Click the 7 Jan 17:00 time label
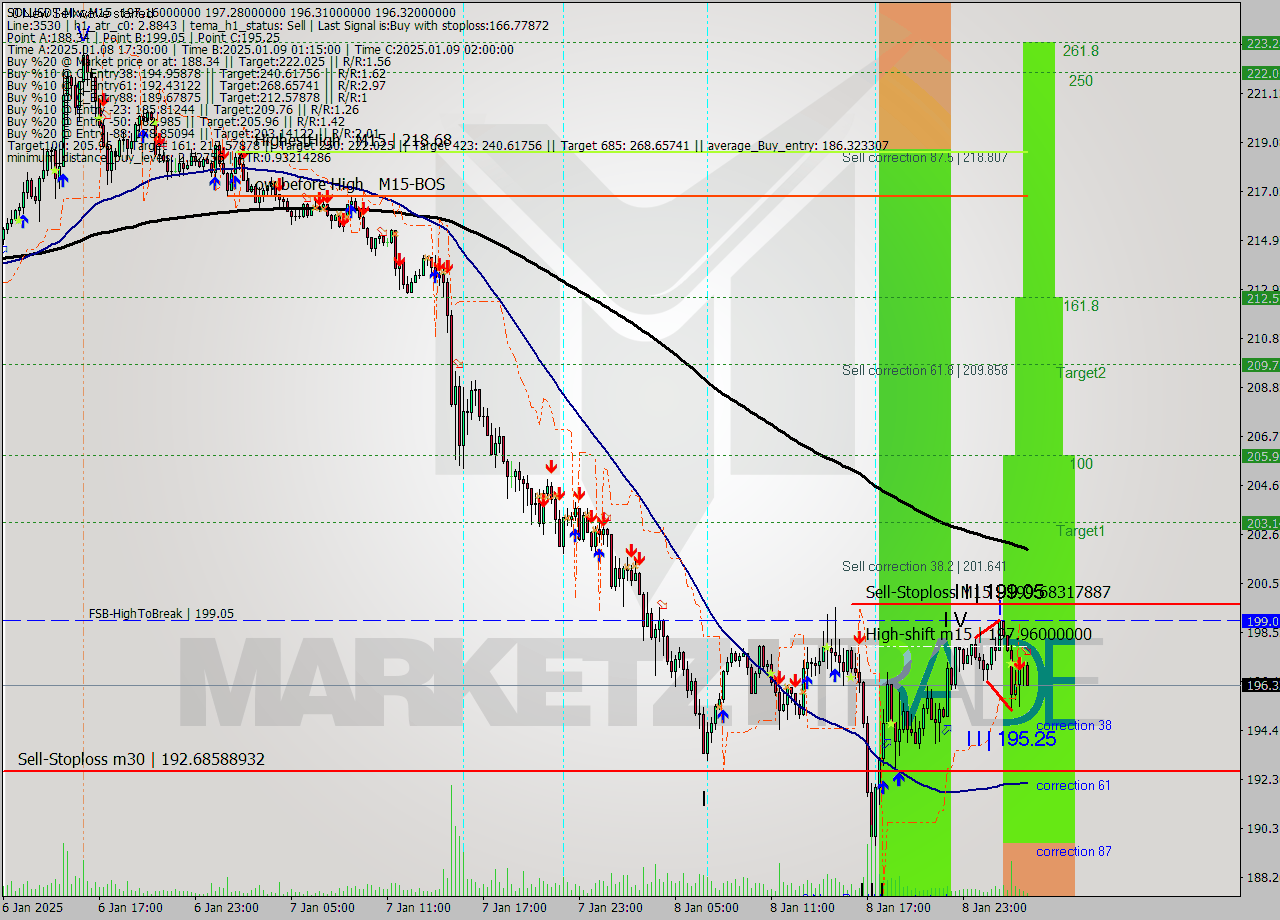 tap(515, 908)
